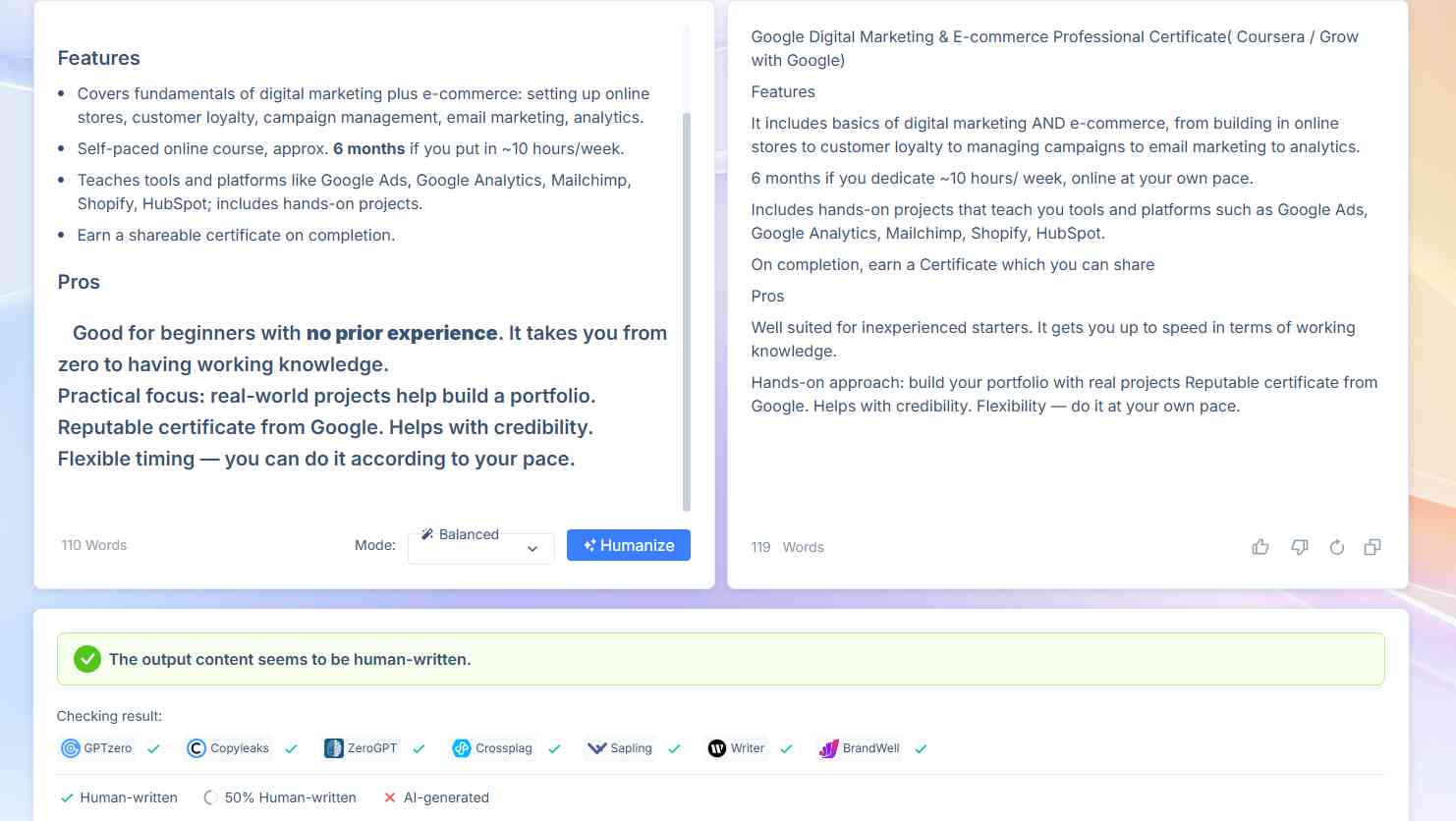
Task: Regenerate the humanized output
Action: point(1337,547)
